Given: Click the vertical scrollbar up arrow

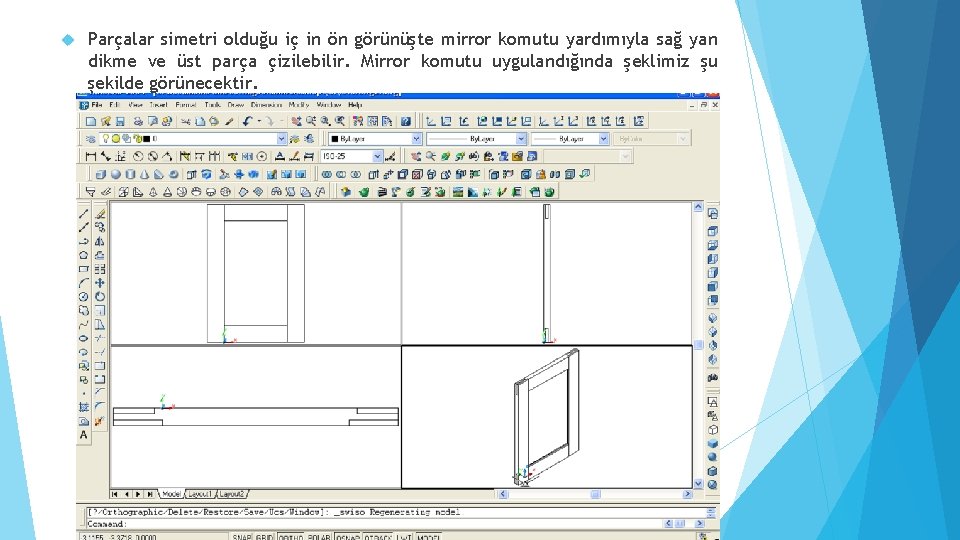Looking at the screenshot, I should pyautogui.click(x=699, y=208).
